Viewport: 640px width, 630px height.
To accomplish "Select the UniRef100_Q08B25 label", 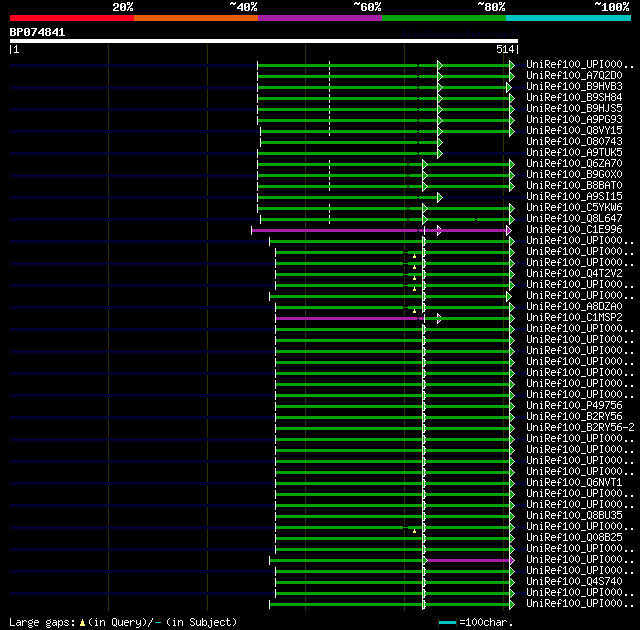I will [574, 538].
